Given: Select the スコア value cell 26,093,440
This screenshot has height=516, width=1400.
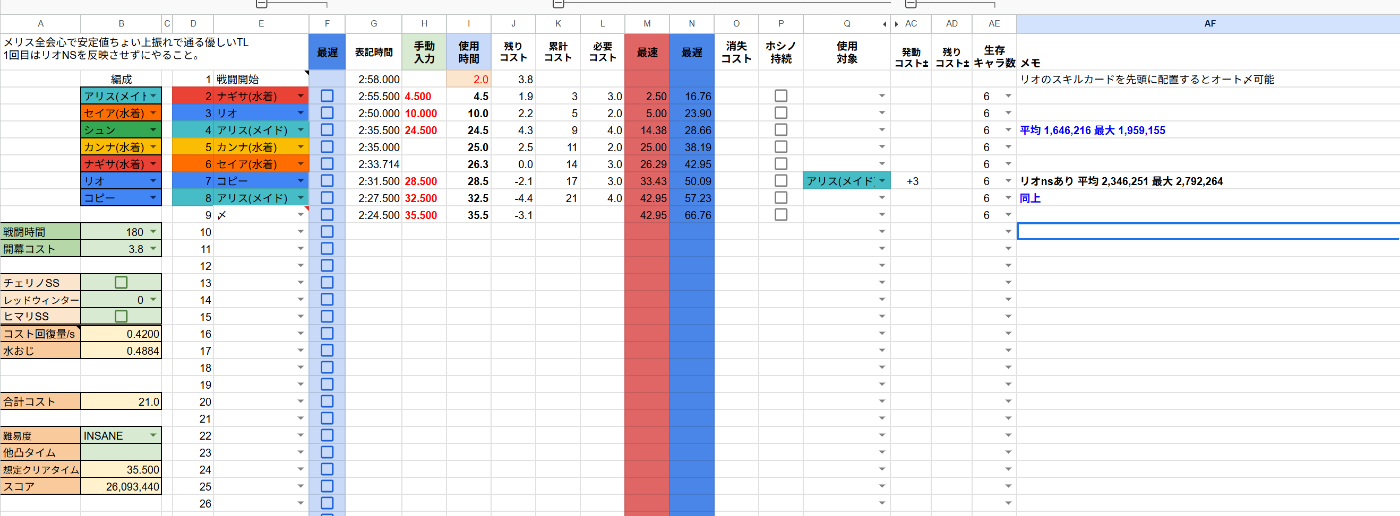Looking at the screenshot, I should (120, 487).
